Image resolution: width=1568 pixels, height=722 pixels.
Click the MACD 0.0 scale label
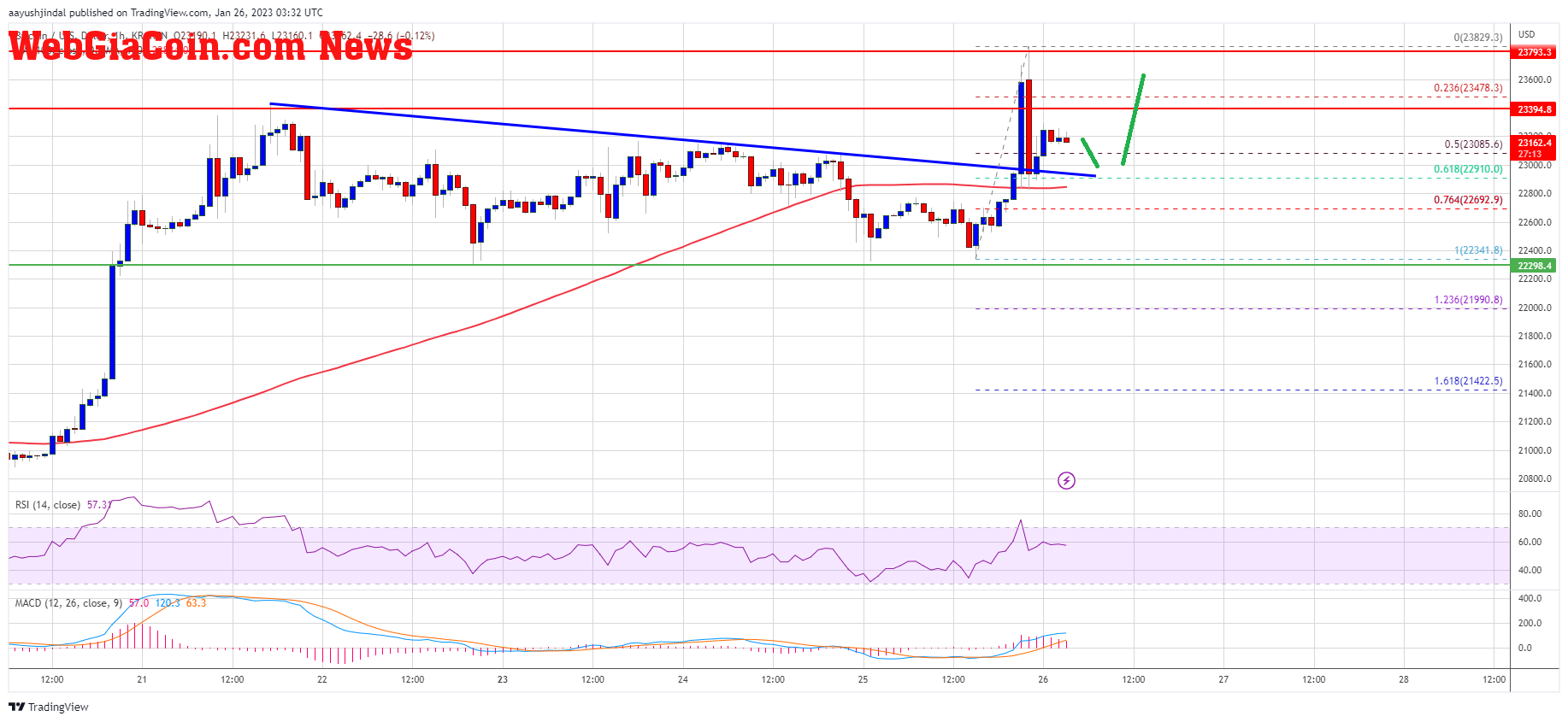pyautogui.click(x=1524, y=648)
